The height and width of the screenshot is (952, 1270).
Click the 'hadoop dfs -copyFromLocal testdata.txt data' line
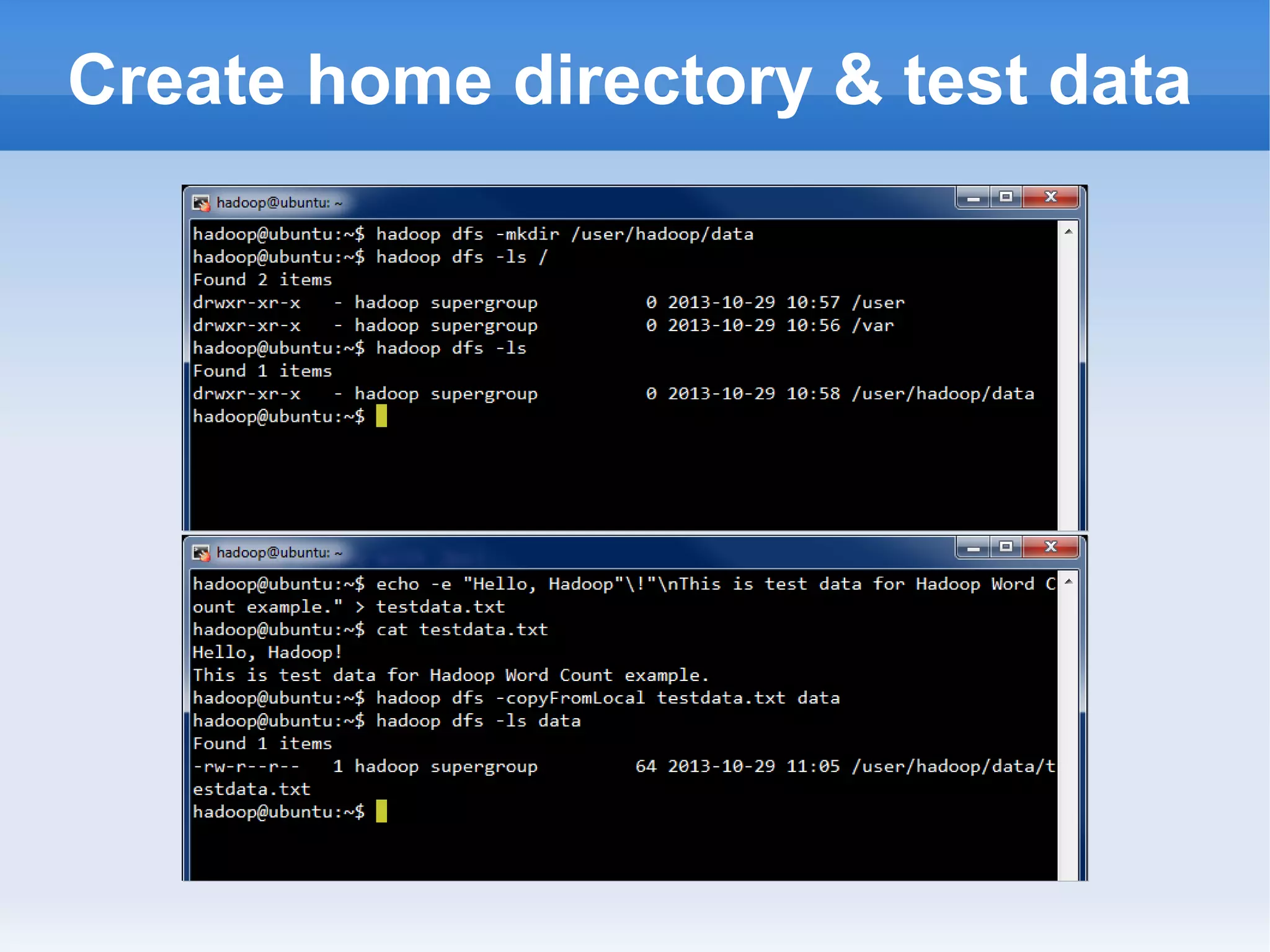click(517, 699)
